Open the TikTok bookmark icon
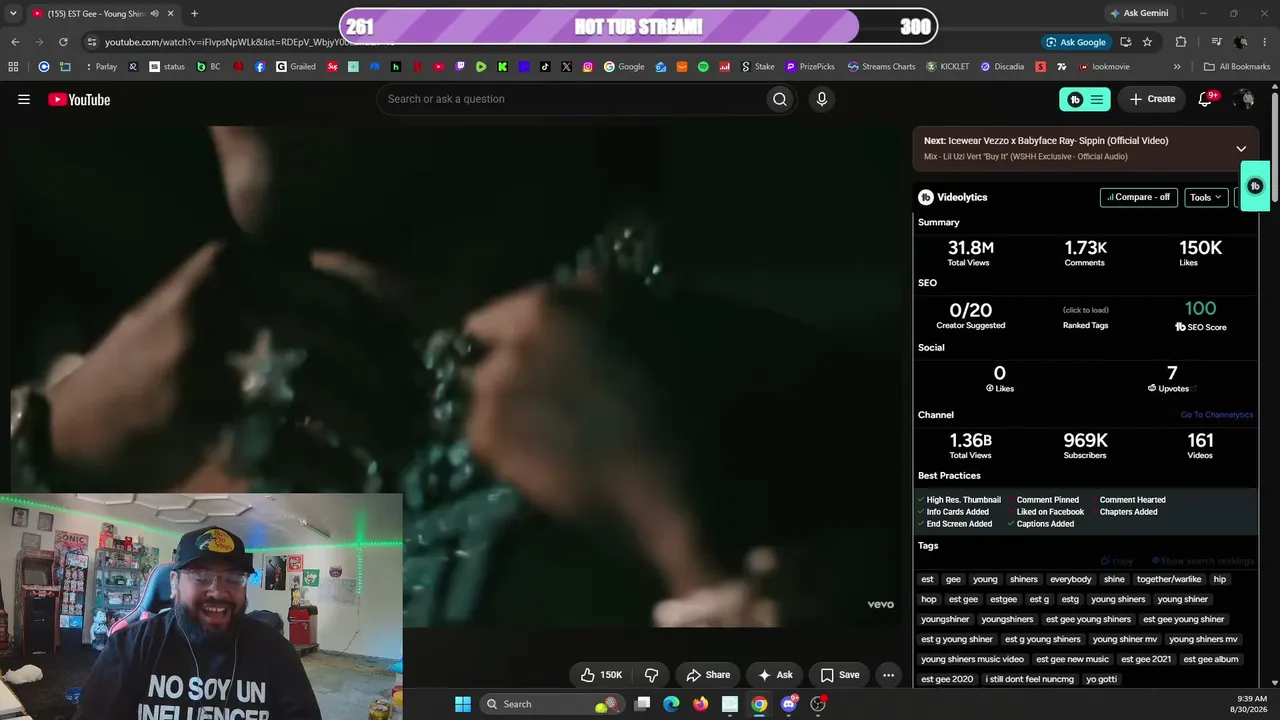 tap(545, 67)
